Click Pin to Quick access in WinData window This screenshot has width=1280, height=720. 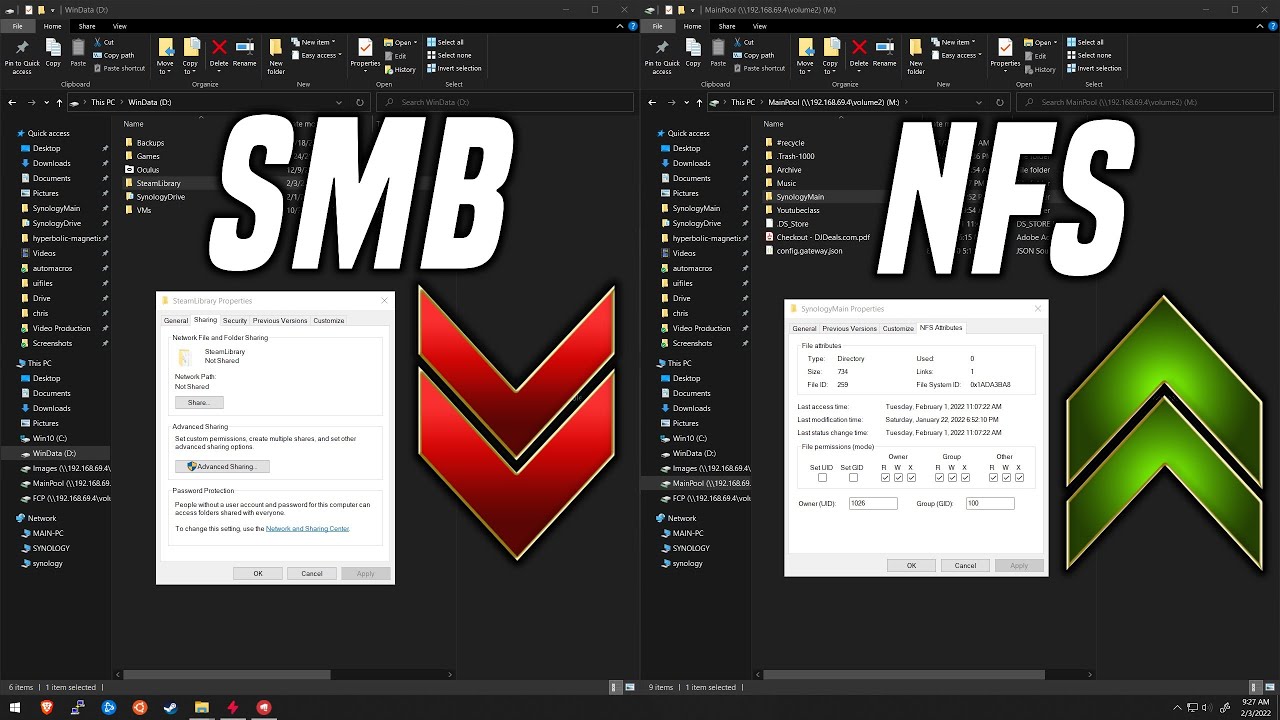(x=22, y=56)
